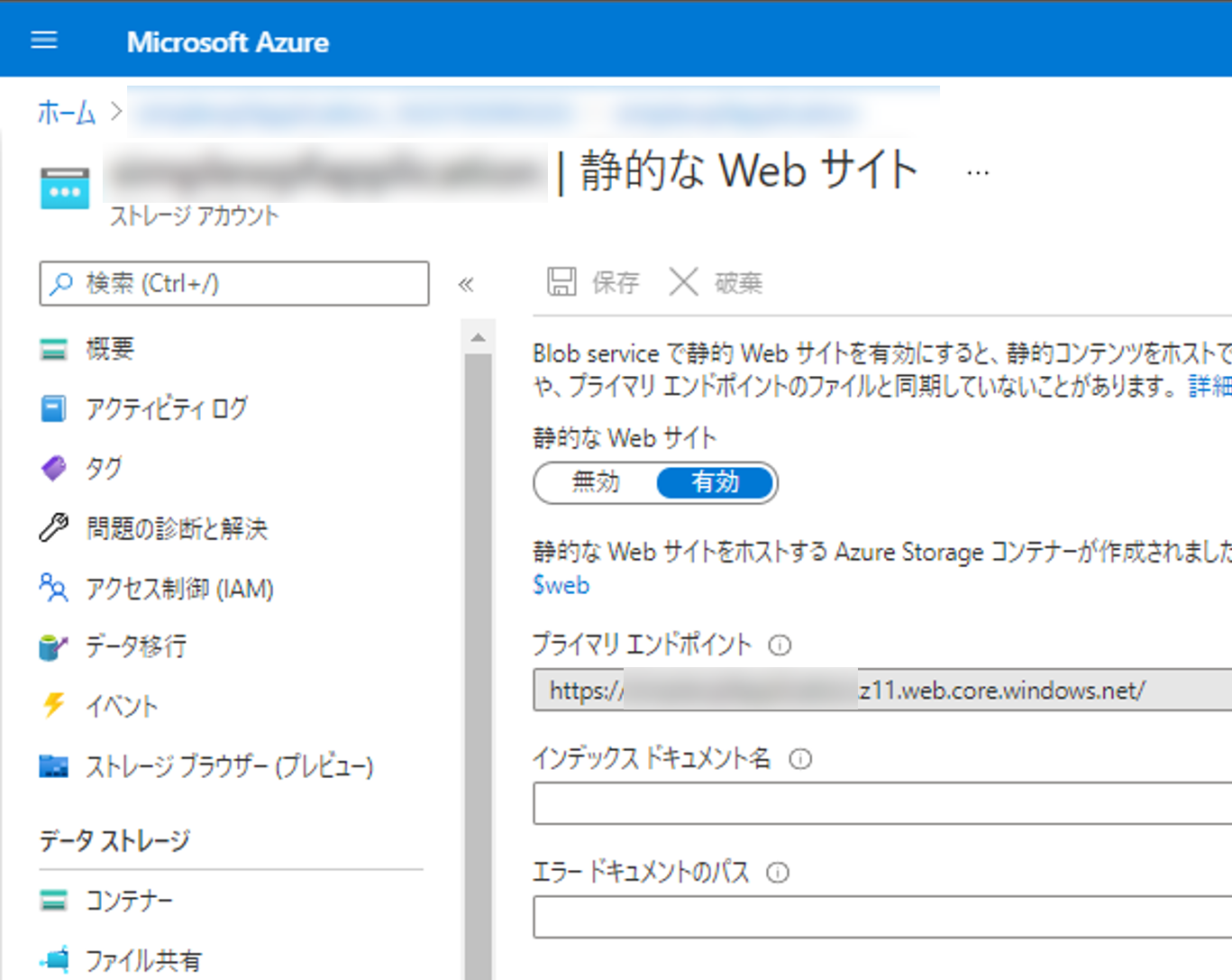Open the 概要 overview icon

pyautogui.click(x=54, y=349)
